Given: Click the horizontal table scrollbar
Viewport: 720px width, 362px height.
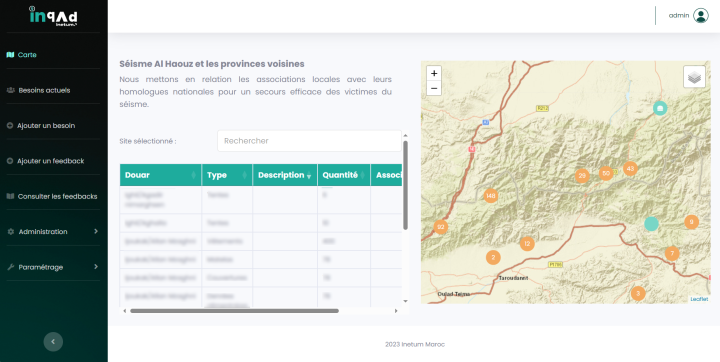Looking at the screenshot, I should click(234, 311).
